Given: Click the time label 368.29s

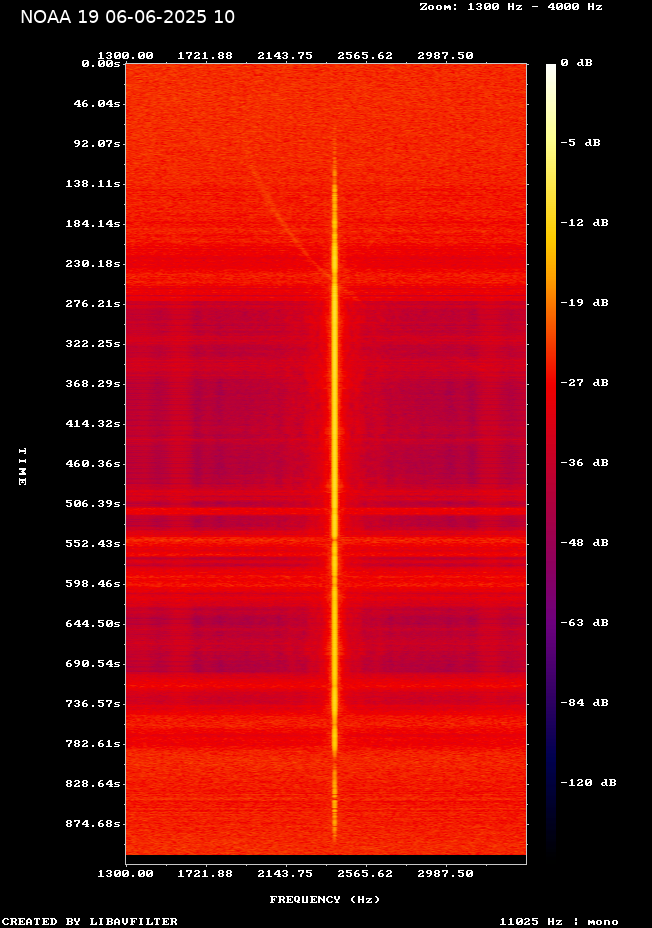Looking at the screenshot, I should click(x=93, y=384).
